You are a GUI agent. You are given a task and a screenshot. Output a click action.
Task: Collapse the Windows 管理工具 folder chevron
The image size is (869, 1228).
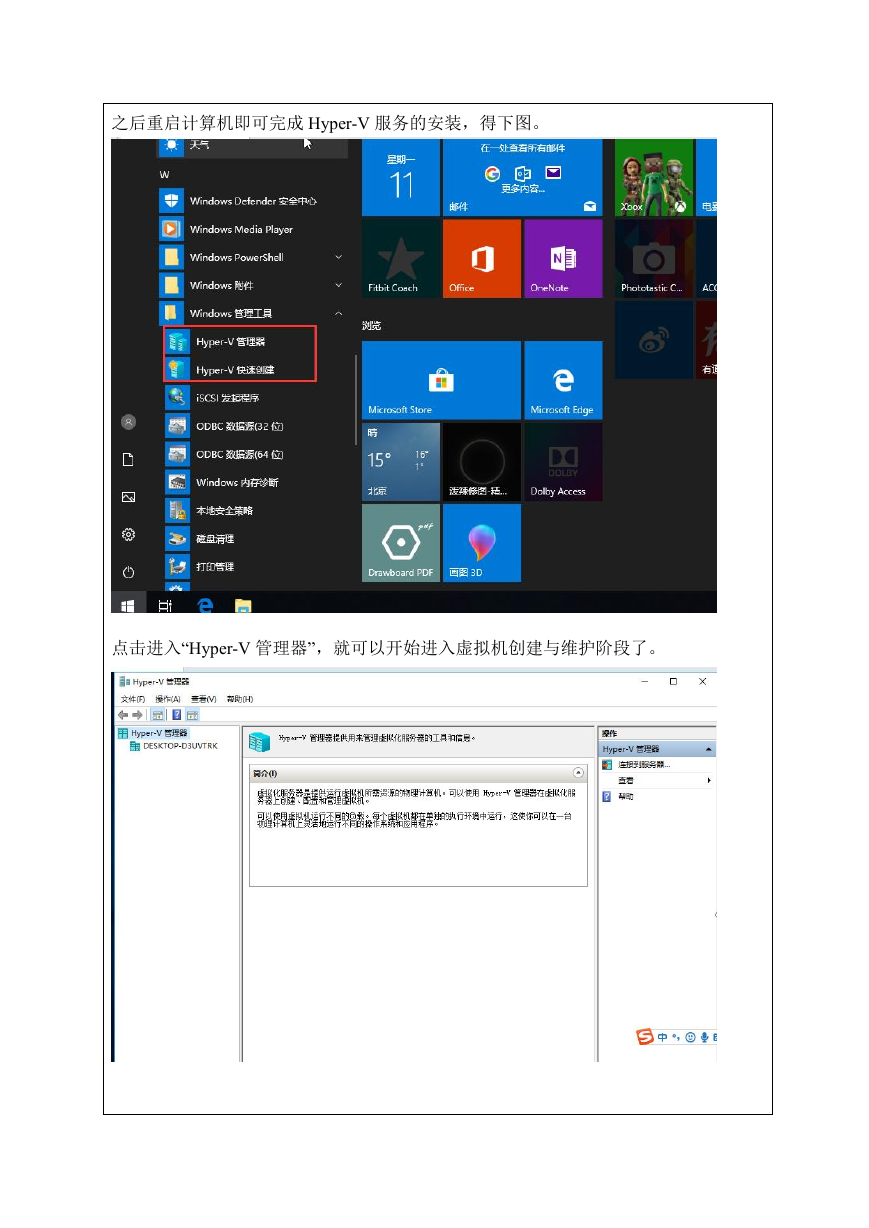338,313
